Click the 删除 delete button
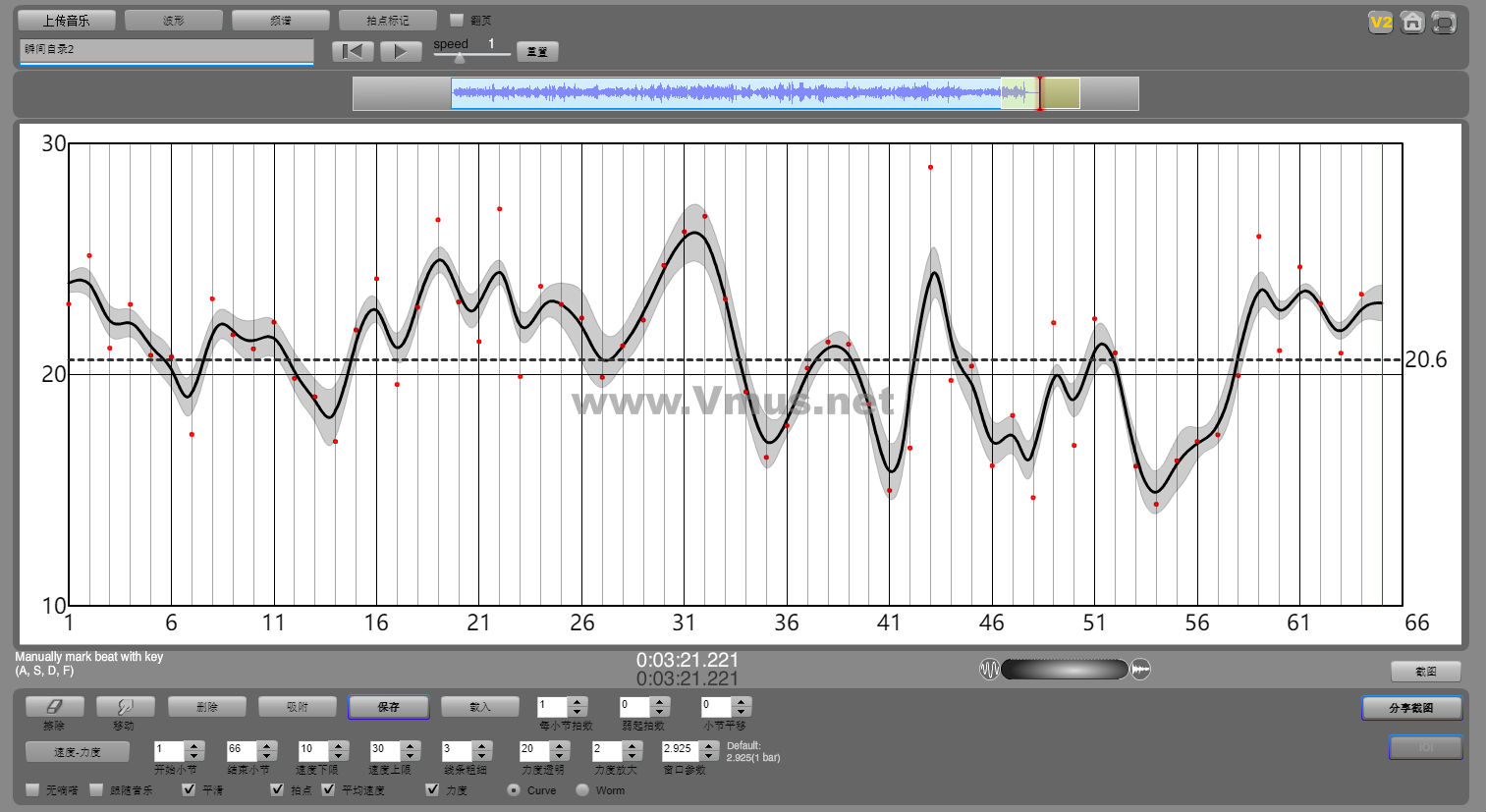The height and width of the screenshot is (812, 1486). (x=206, y=706)
